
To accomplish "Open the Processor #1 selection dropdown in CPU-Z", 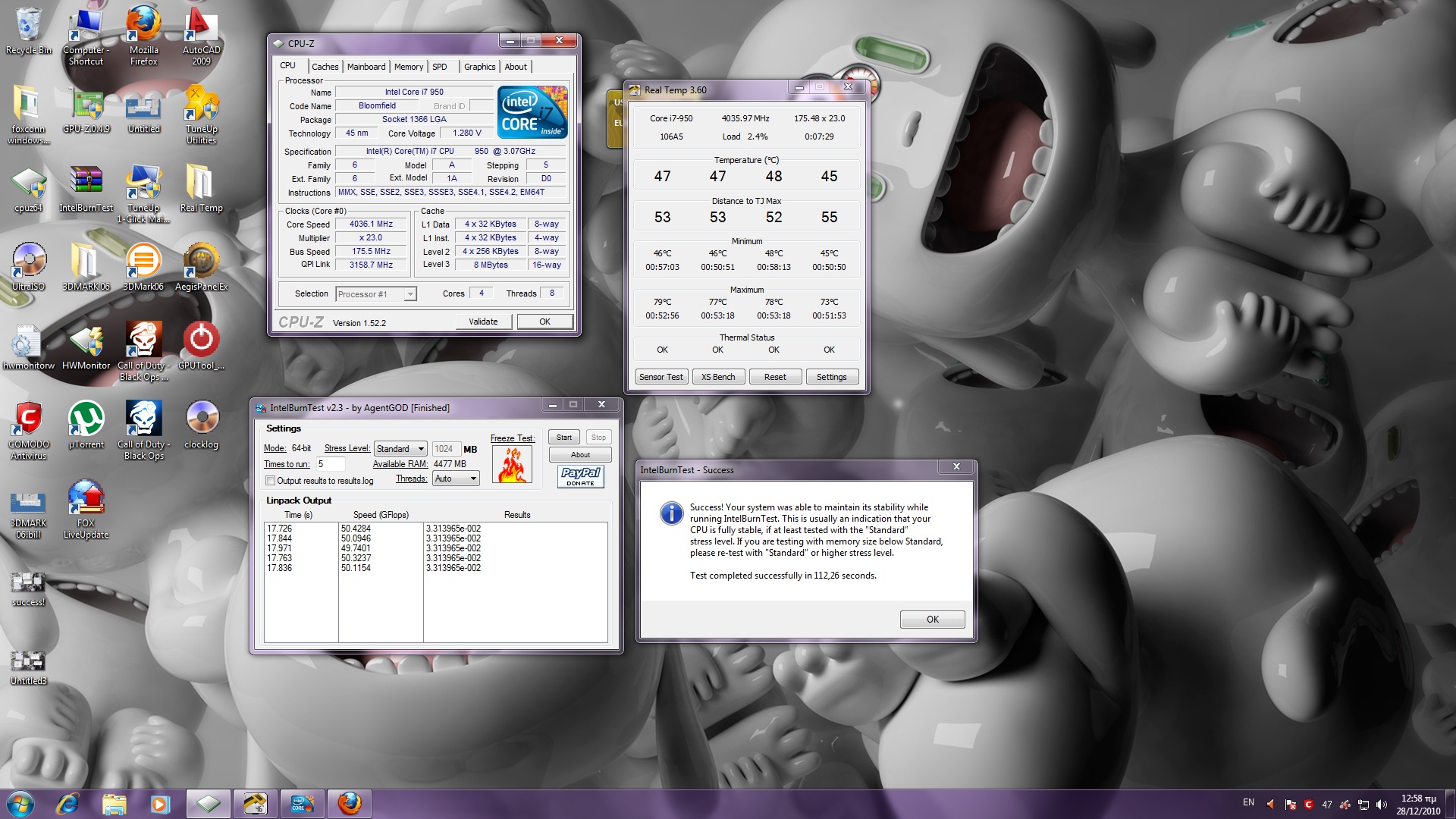I will [x=376, y=294].
